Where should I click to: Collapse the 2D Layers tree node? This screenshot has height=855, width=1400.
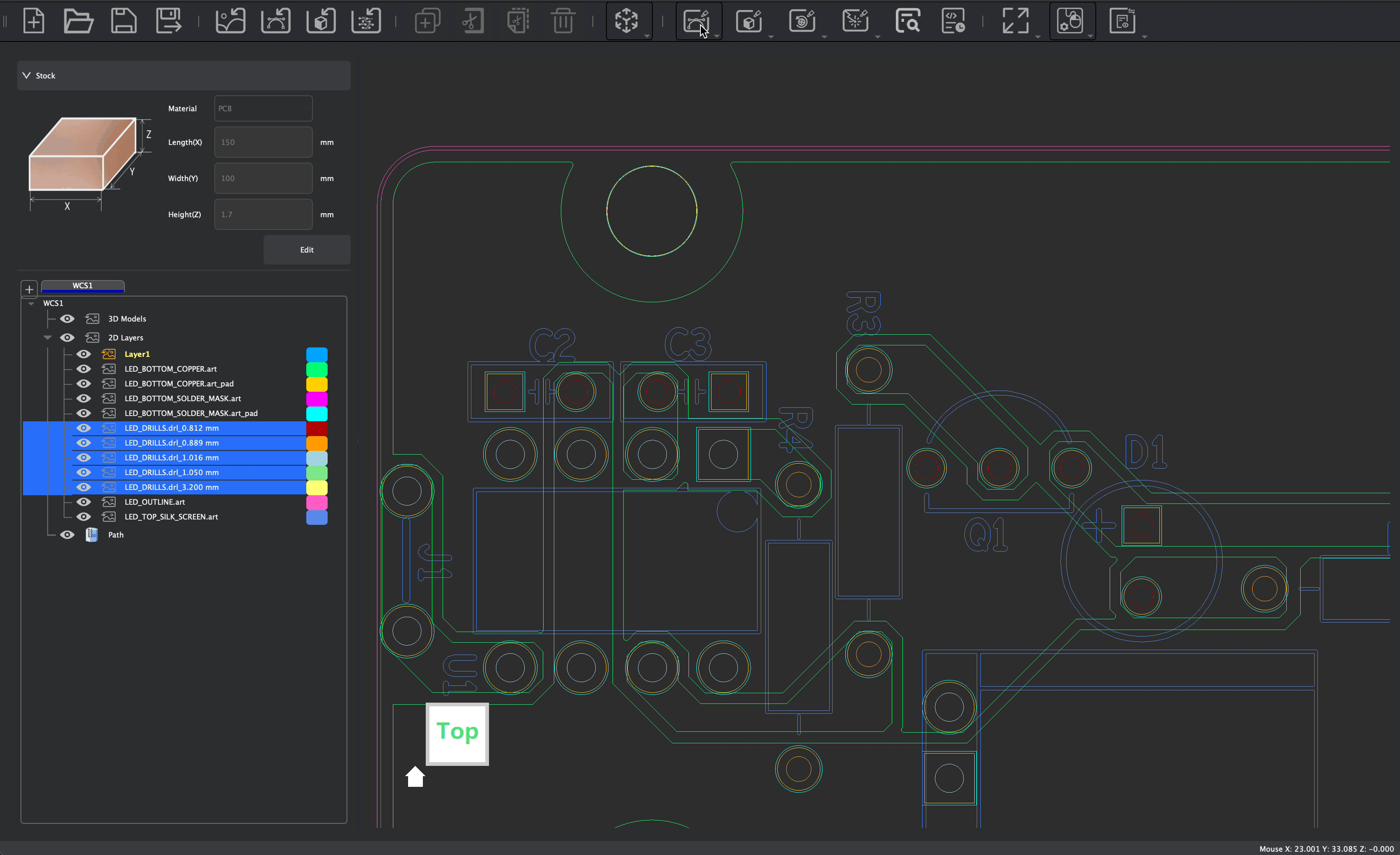coord(48,338)
